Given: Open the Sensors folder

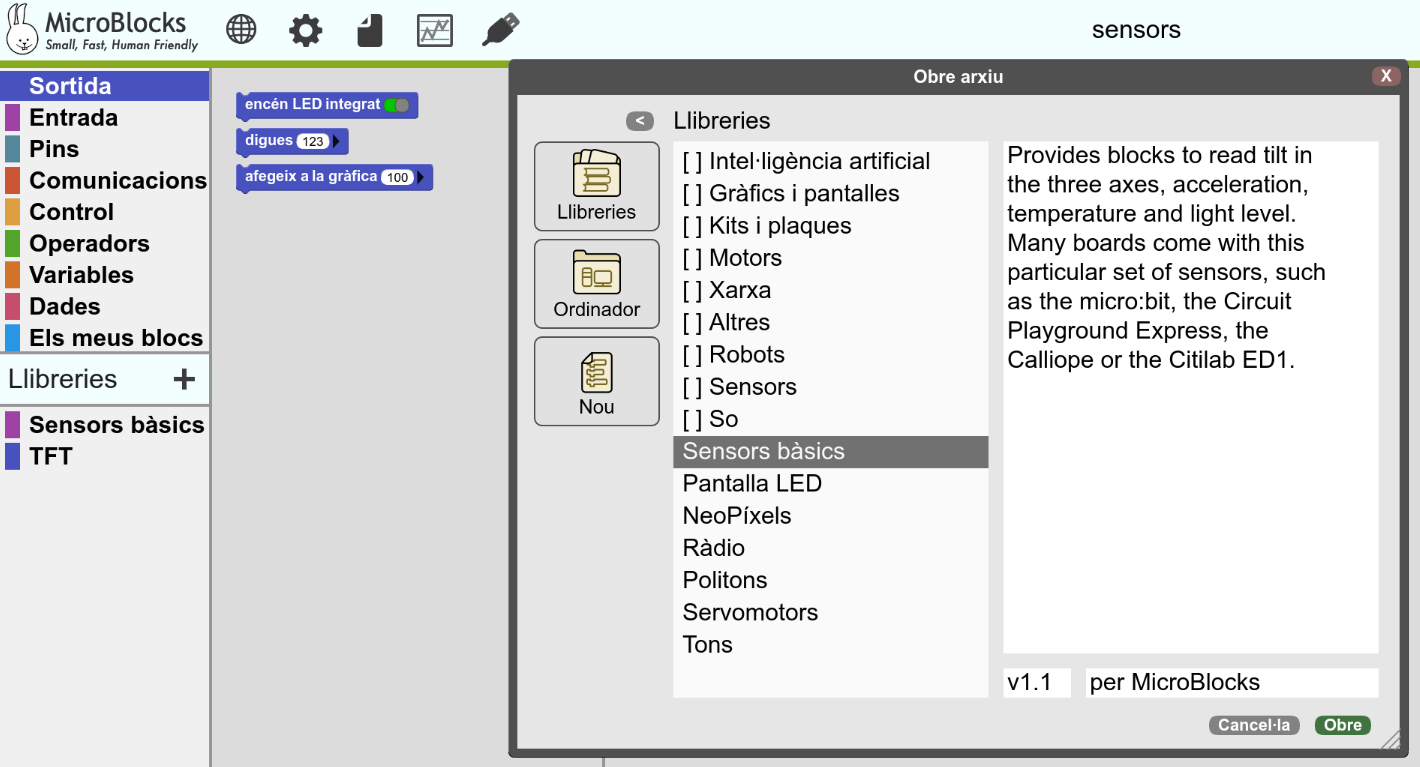Looking at the screenshot, I should point(830,386).
